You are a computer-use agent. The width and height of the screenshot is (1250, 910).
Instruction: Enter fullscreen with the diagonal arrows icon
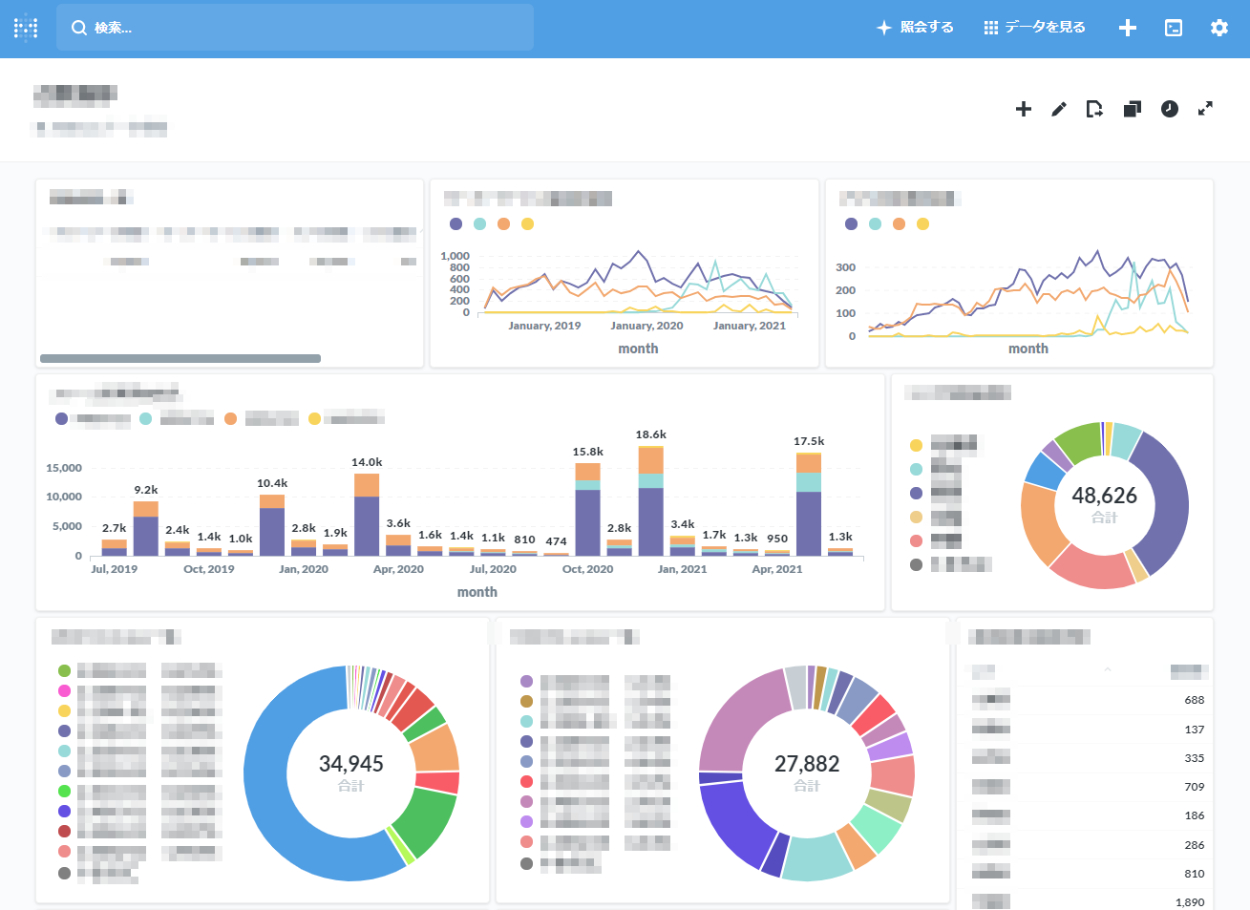click(1206, 109)
